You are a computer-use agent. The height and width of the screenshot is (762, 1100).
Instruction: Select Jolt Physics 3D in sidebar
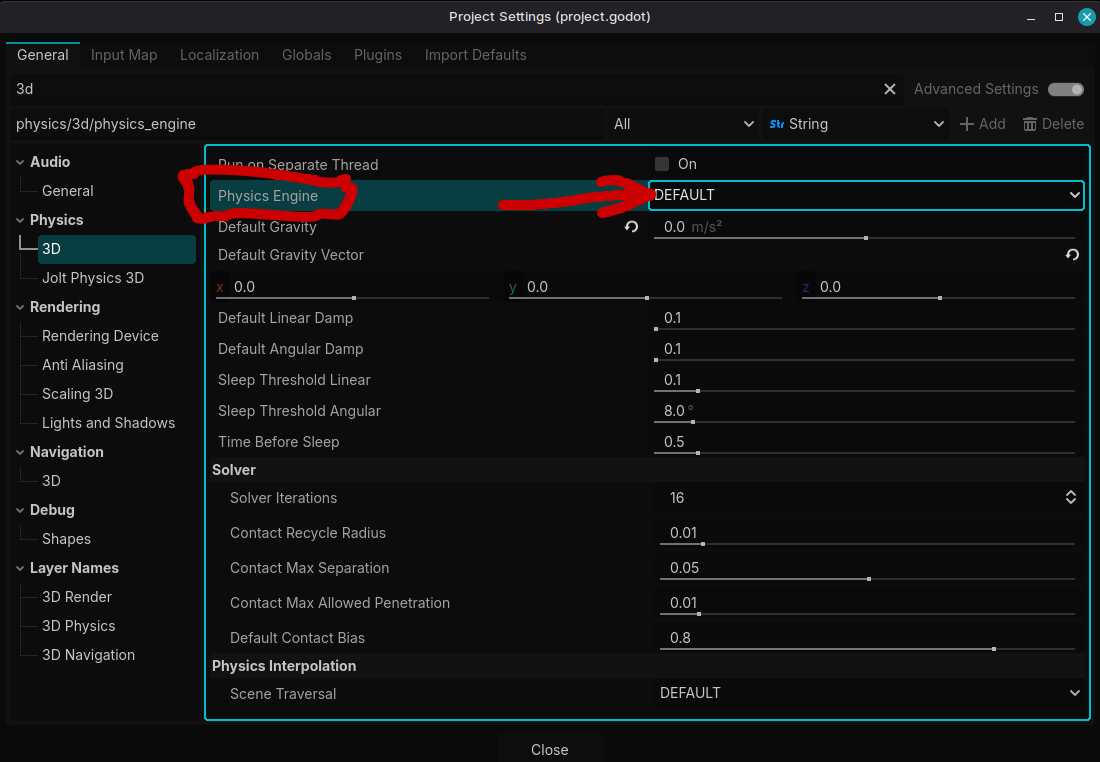click(93, 278)
